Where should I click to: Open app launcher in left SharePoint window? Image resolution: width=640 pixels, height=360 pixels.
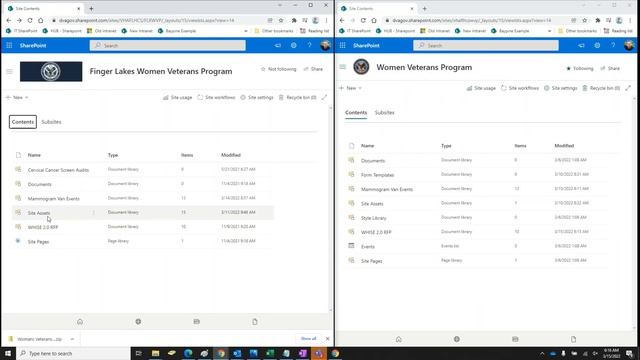click(x=9, y=45)
